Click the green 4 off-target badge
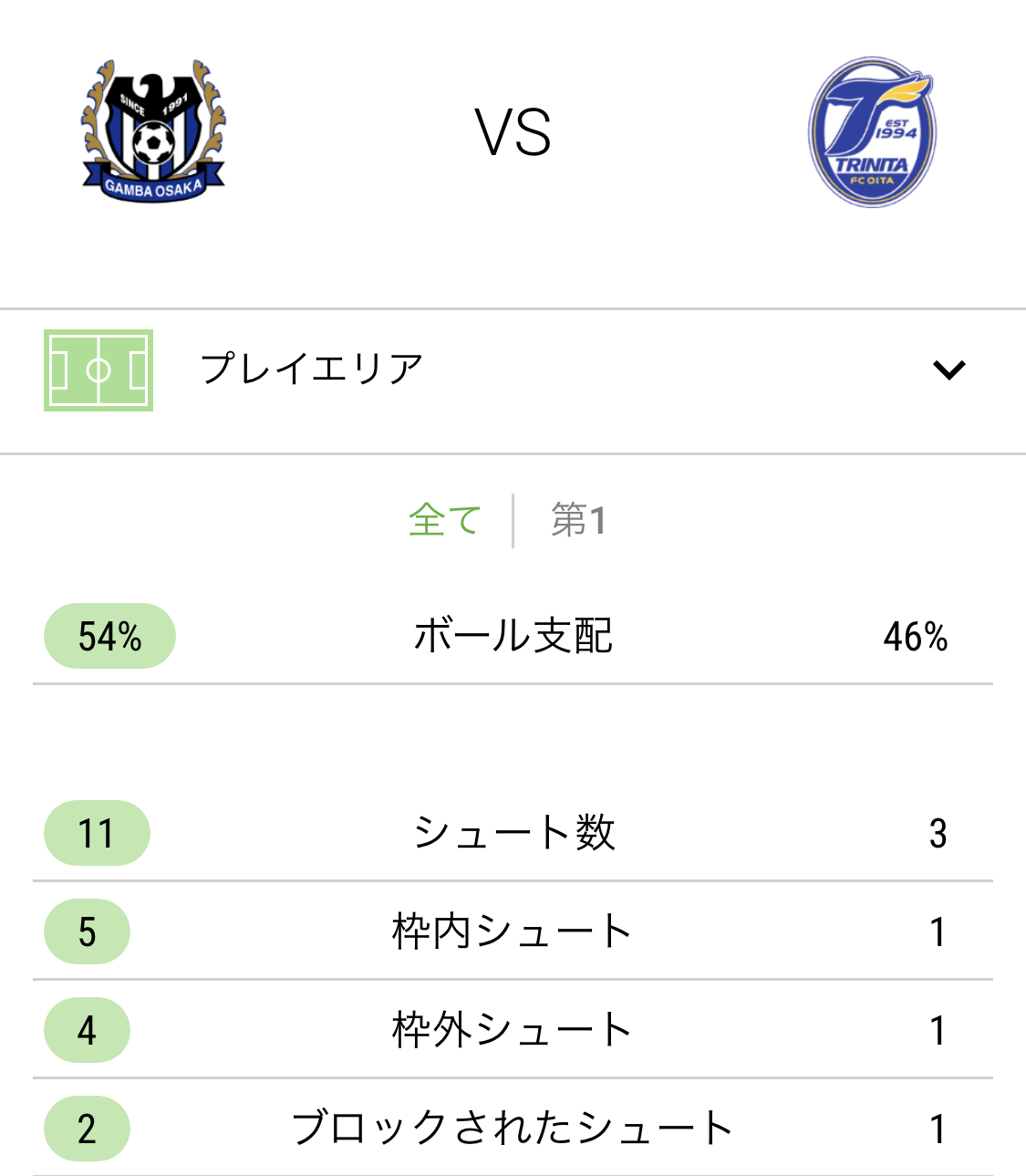Viewport: 1026px width, 1176px height. click(x=88, y=1030)
